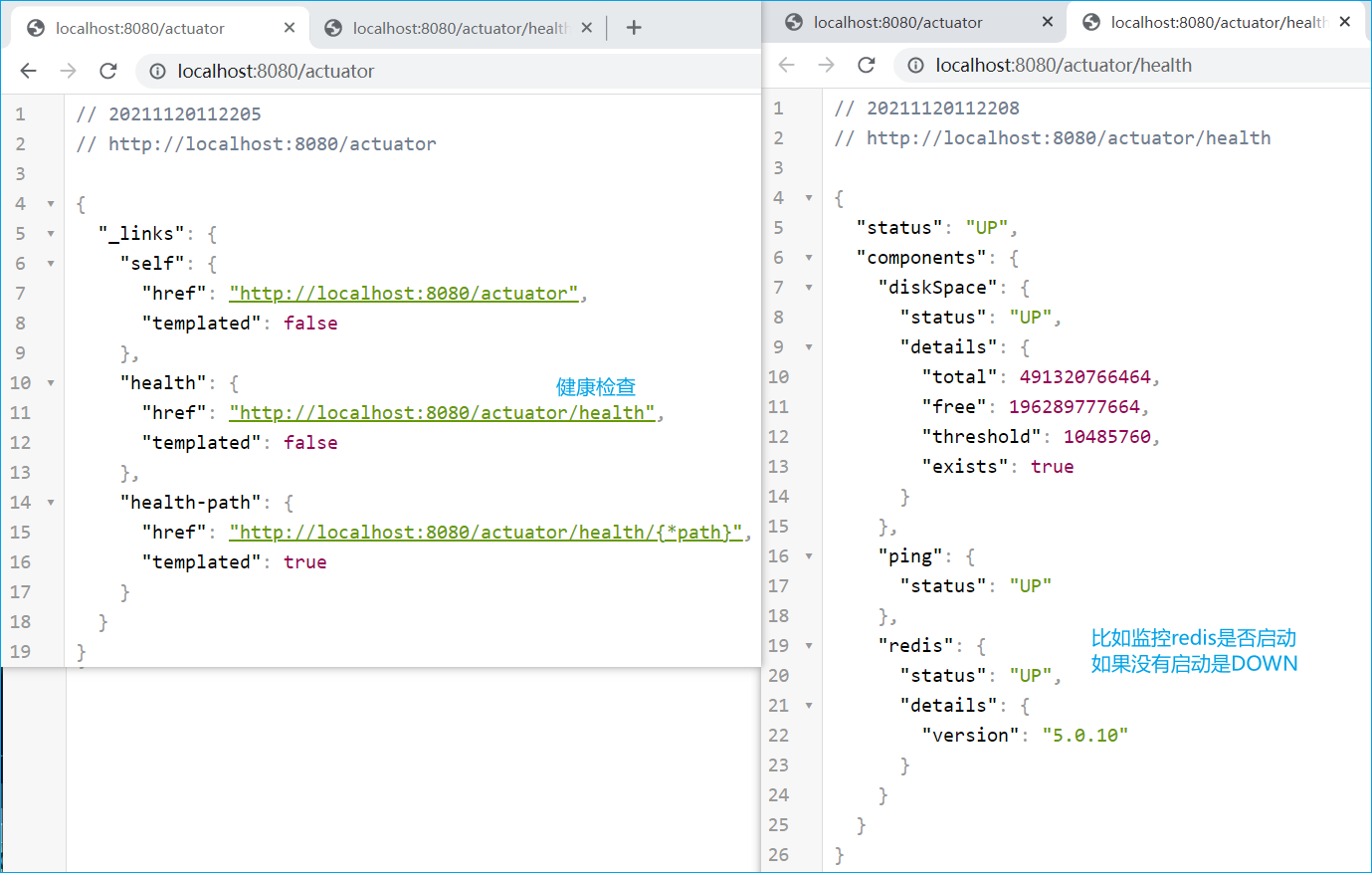The image size is (1372, 873).
Task: Go forward in the left browser window
Action: tap(68, 71)
